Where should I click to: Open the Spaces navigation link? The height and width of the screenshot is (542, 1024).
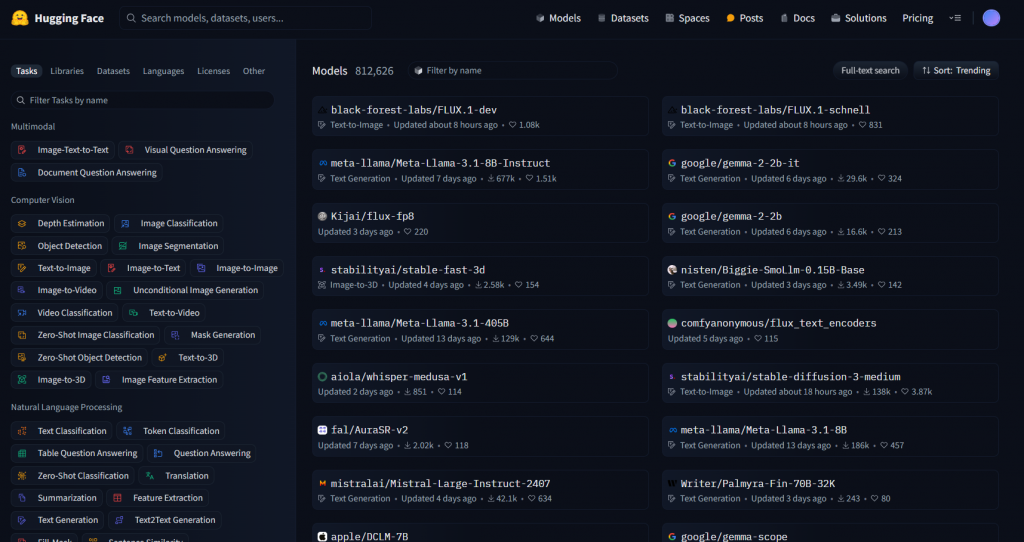click(687, 18)
